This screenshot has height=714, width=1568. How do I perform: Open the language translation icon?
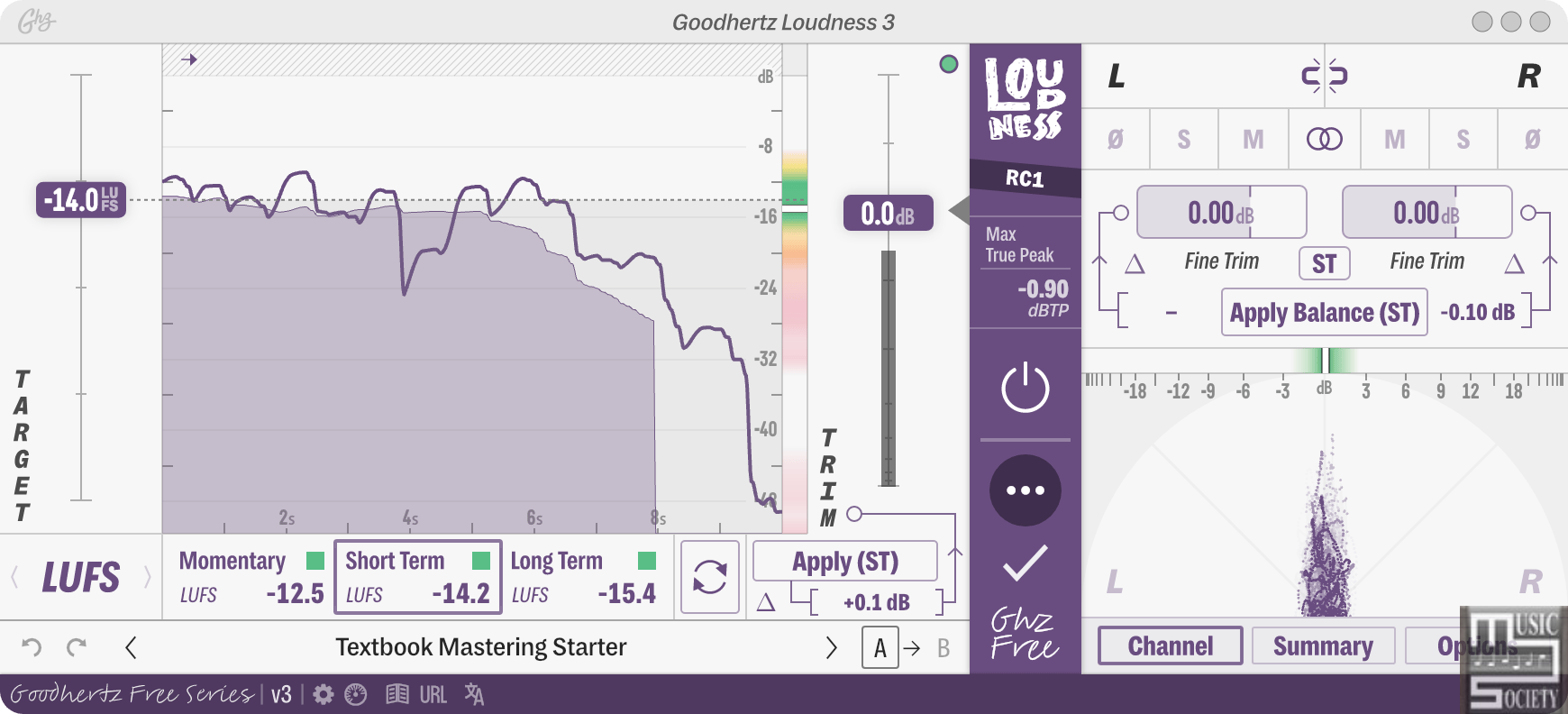(474, 694)
